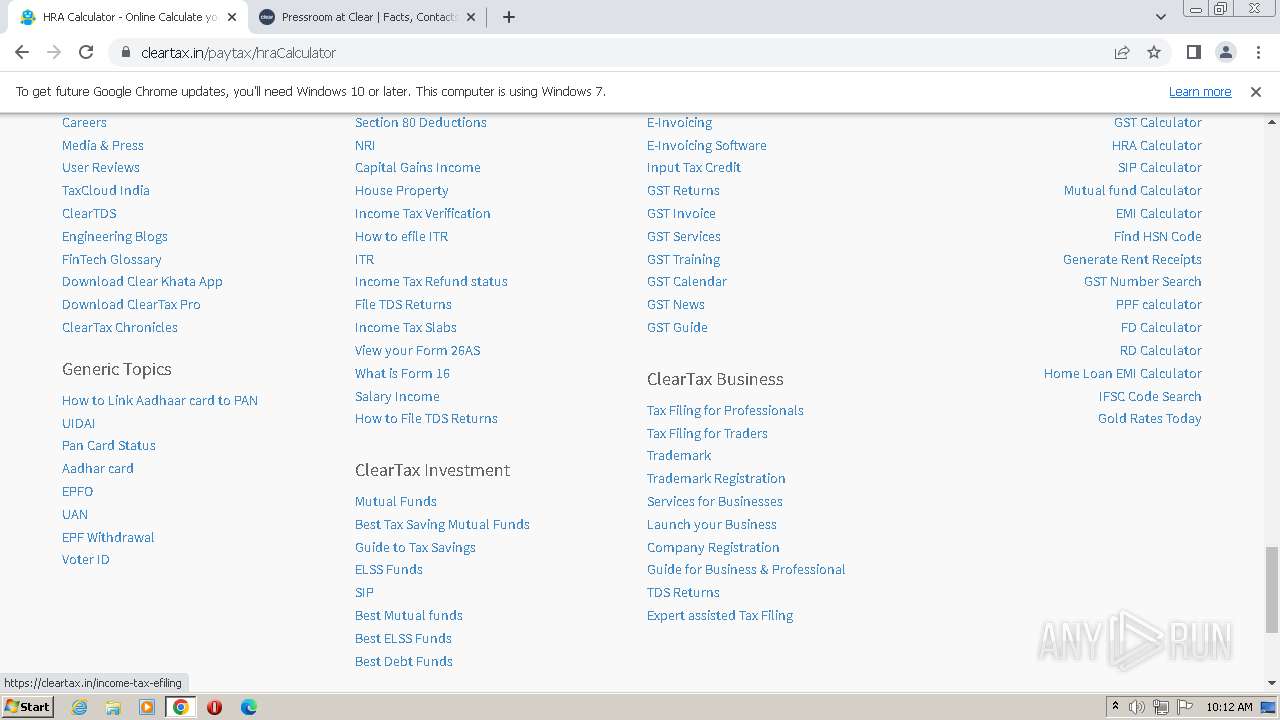The width and height of the screenshot is (1280, 720).
Task: Open the Section 80 Deductions link
Action: (421, 122)
